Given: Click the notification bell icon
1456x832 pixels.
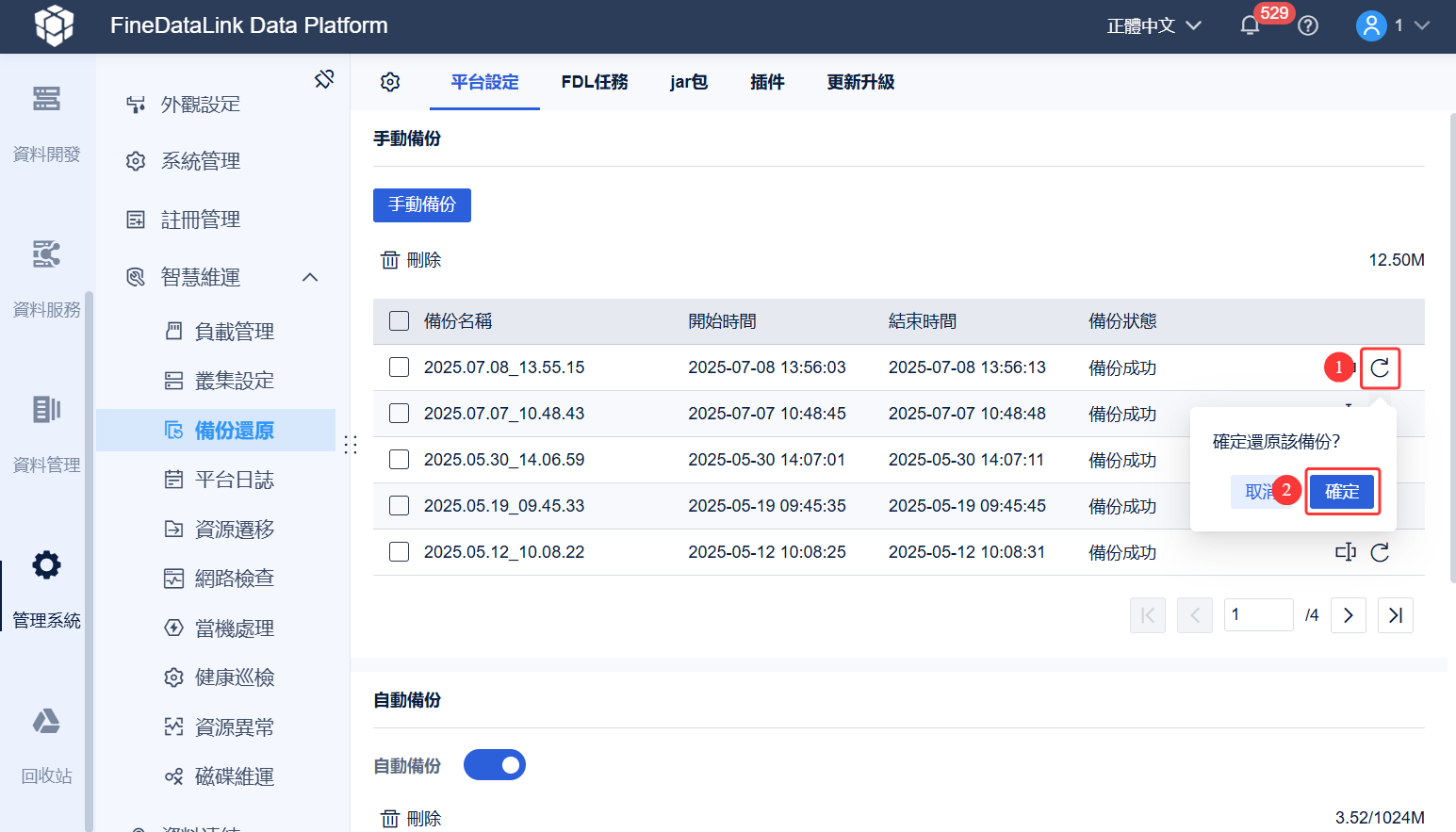Looking at the screenshot, I should point(1250,25).
